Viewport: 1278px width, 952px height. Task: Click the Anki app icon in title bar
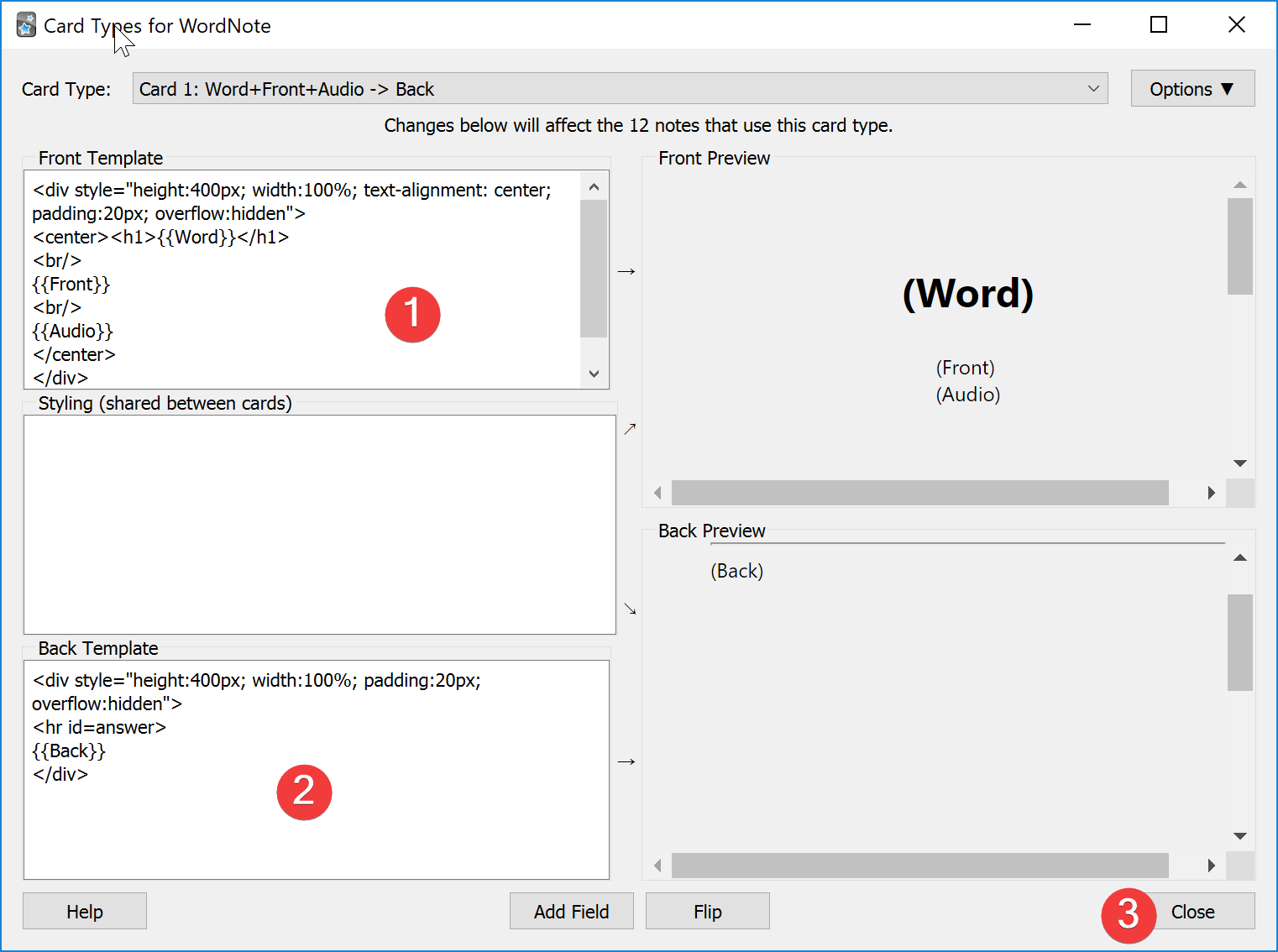pyautogui.click(x=26, y=25)
